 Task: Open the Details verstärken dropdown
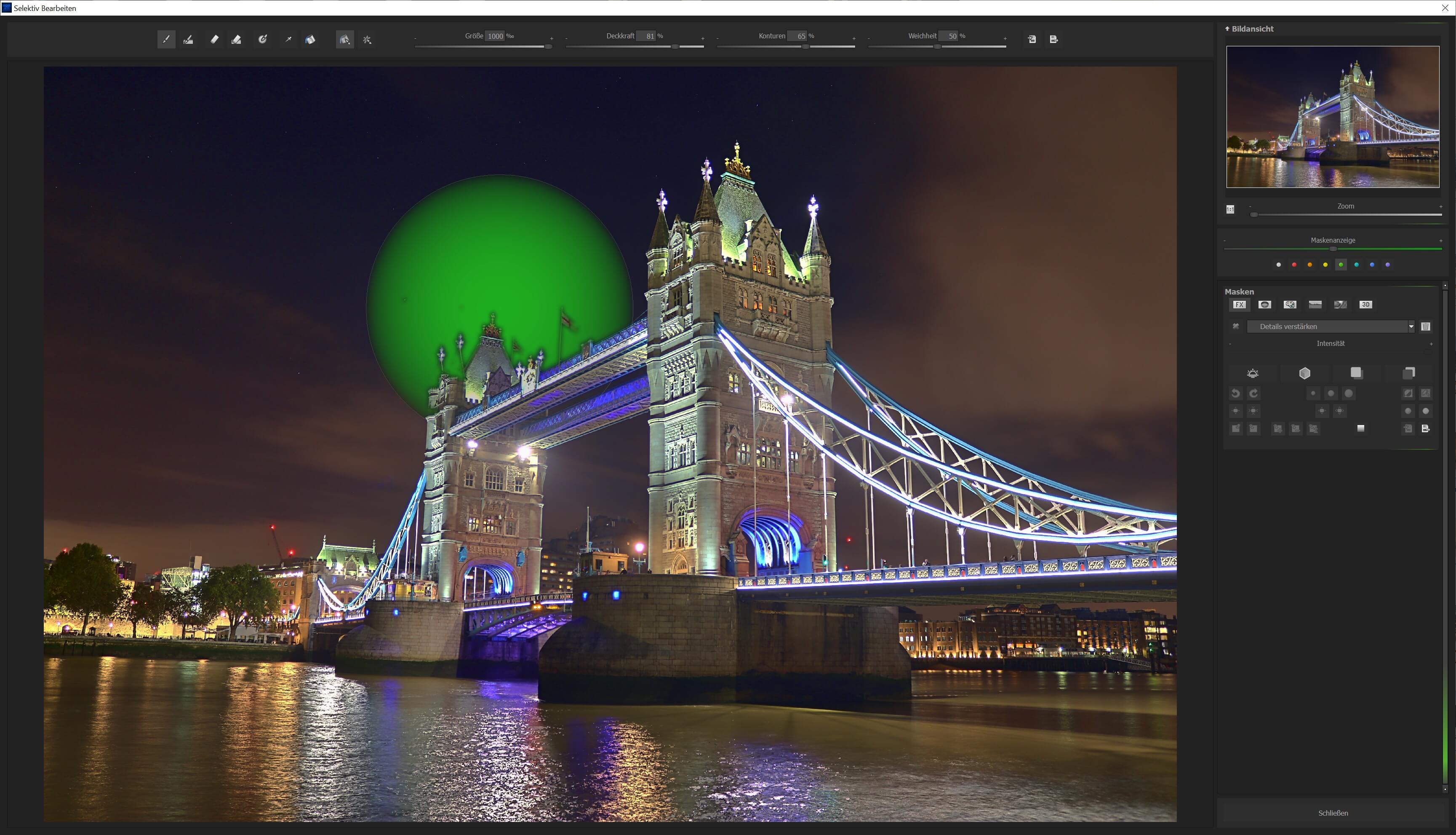pos(1411,327)
